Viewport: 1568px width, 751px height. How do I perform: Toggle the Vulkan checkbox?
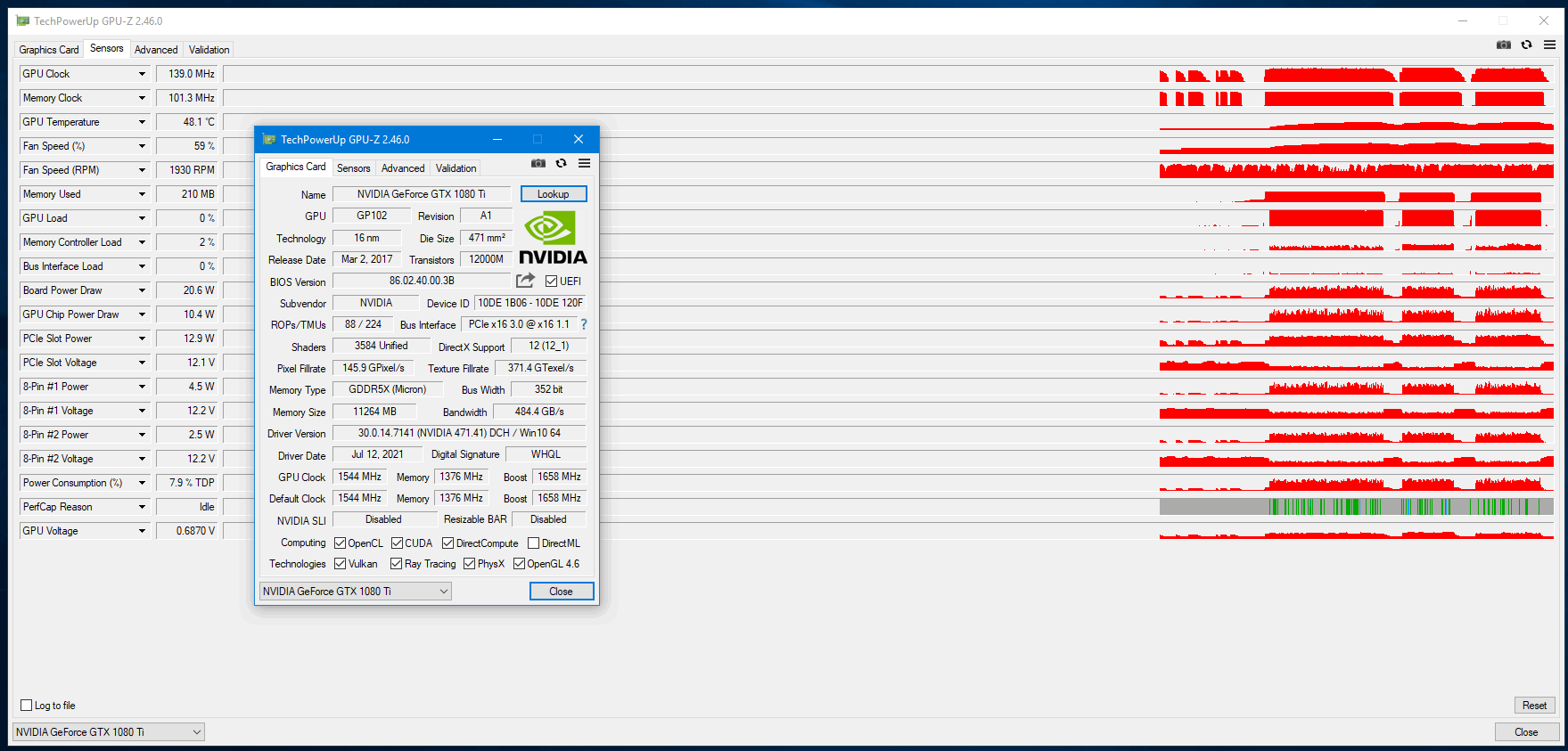click(x=340, y=564)
